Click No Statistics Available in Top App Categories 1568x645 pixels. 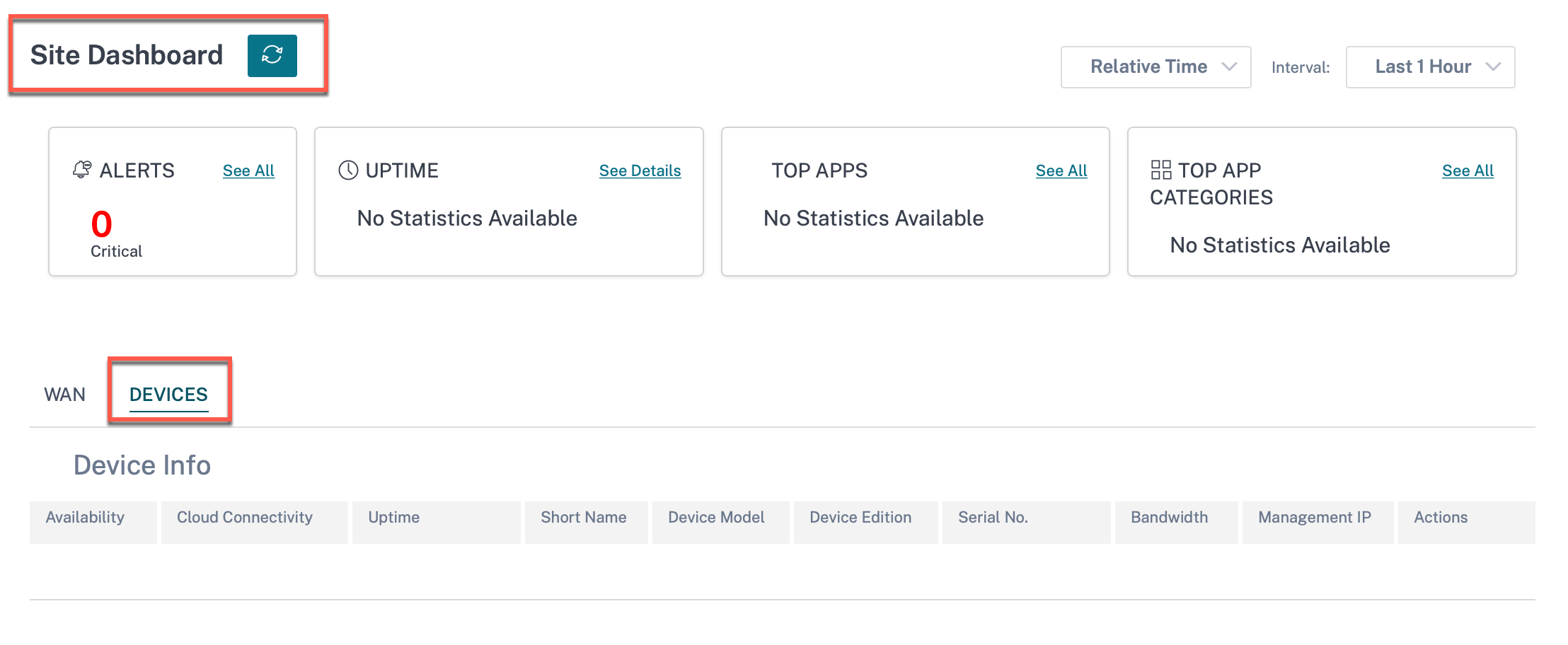[x=1280, y=245]
